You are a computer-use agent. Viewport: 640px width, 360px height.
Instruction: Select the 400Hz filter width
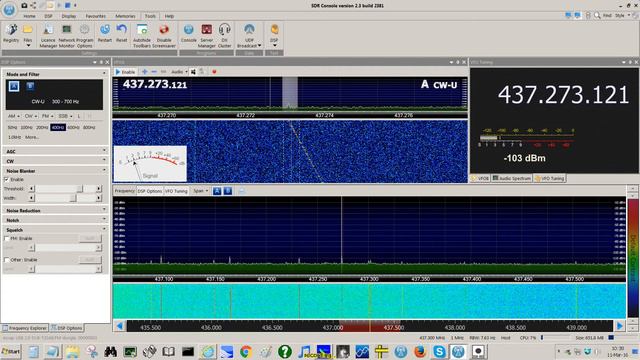(58, 128)
